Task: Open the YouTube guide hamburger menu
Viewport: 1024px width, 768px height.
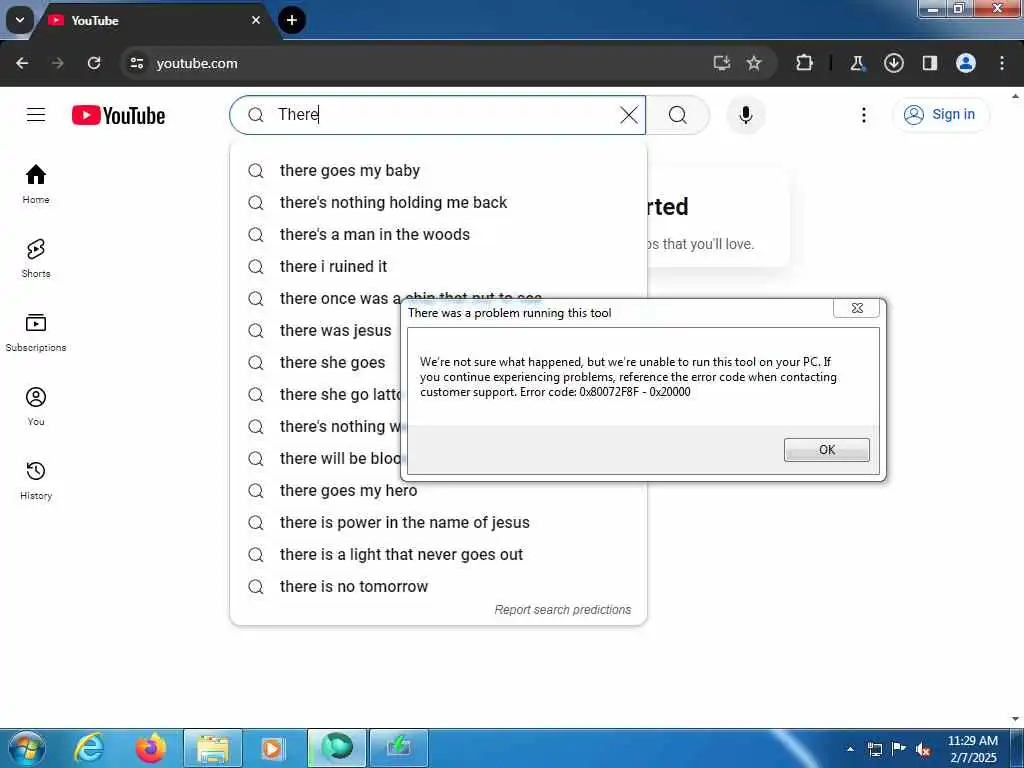Action: 36,115
